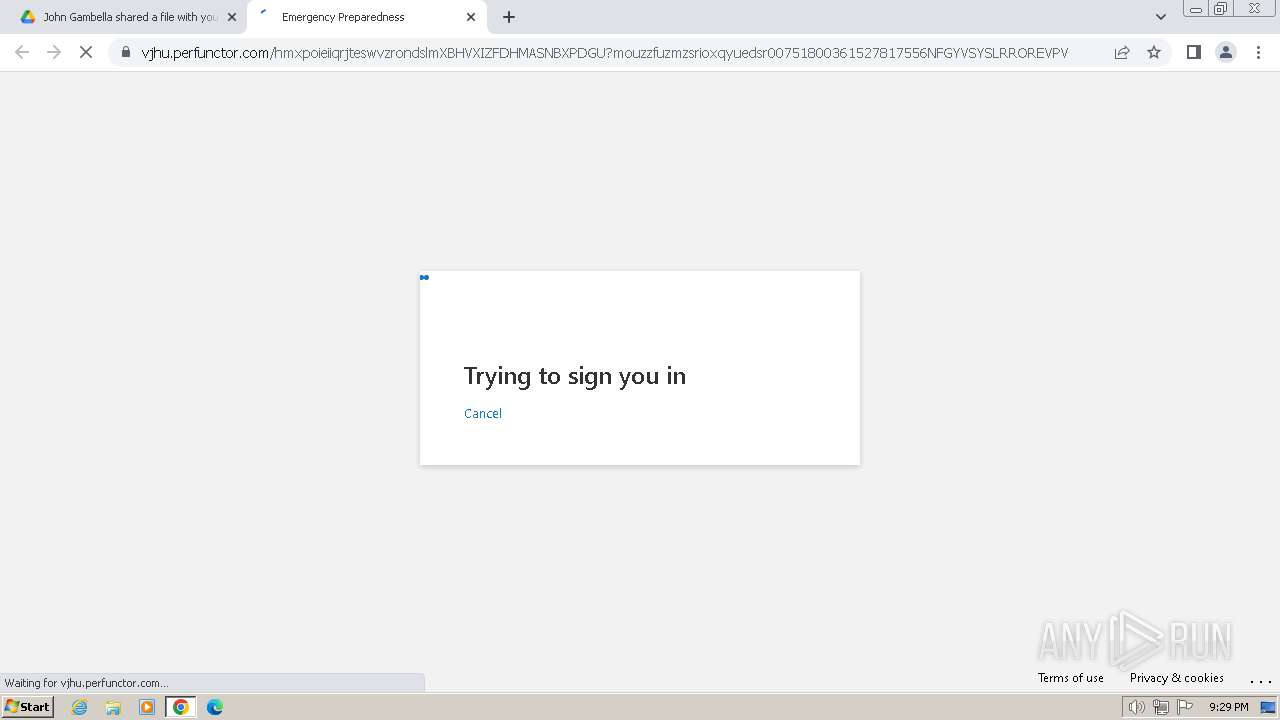Minimize the browser window

click(1196, 8)
